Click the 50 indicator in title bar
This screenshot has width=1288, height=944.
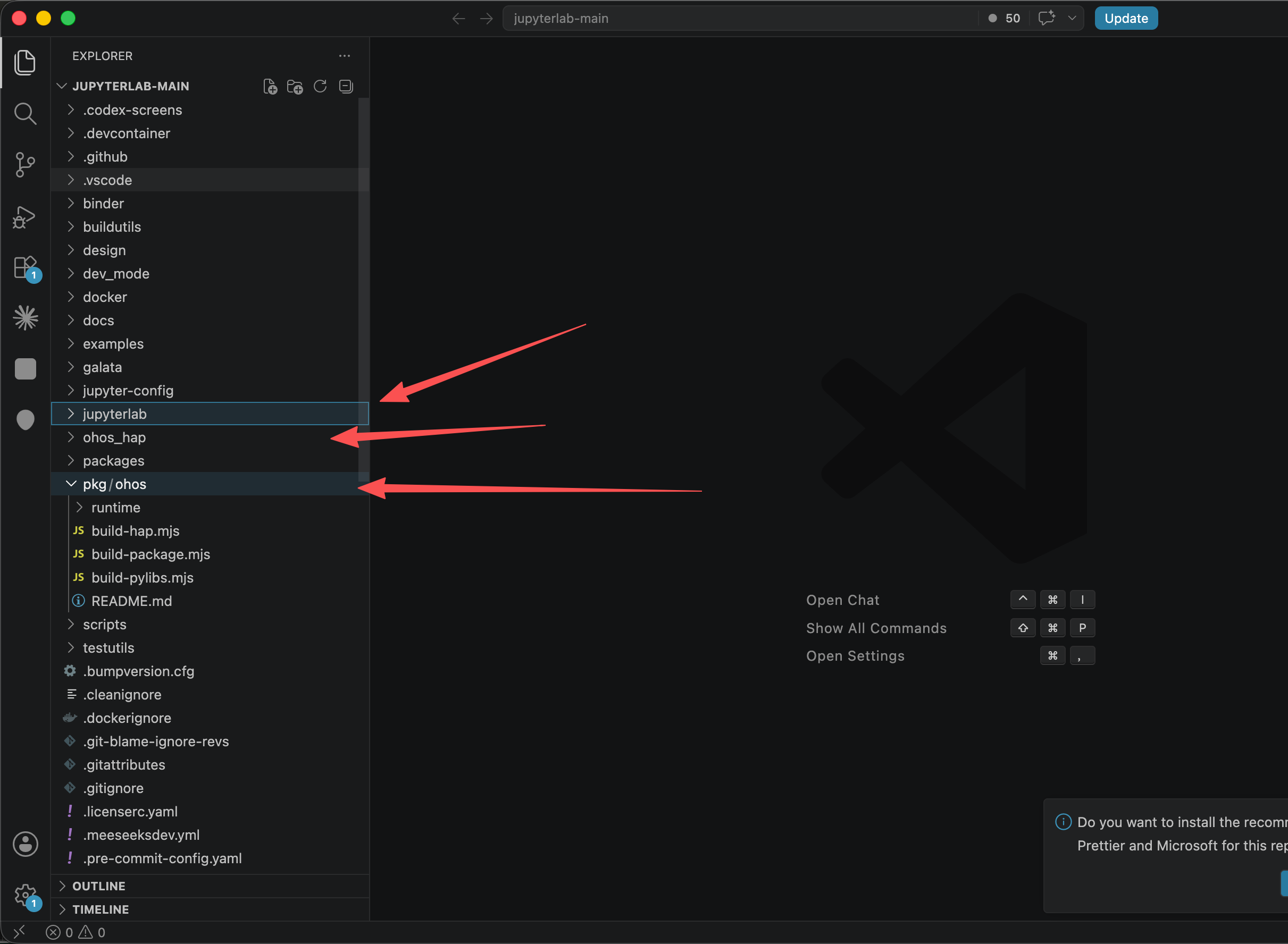coord(1005,18)
